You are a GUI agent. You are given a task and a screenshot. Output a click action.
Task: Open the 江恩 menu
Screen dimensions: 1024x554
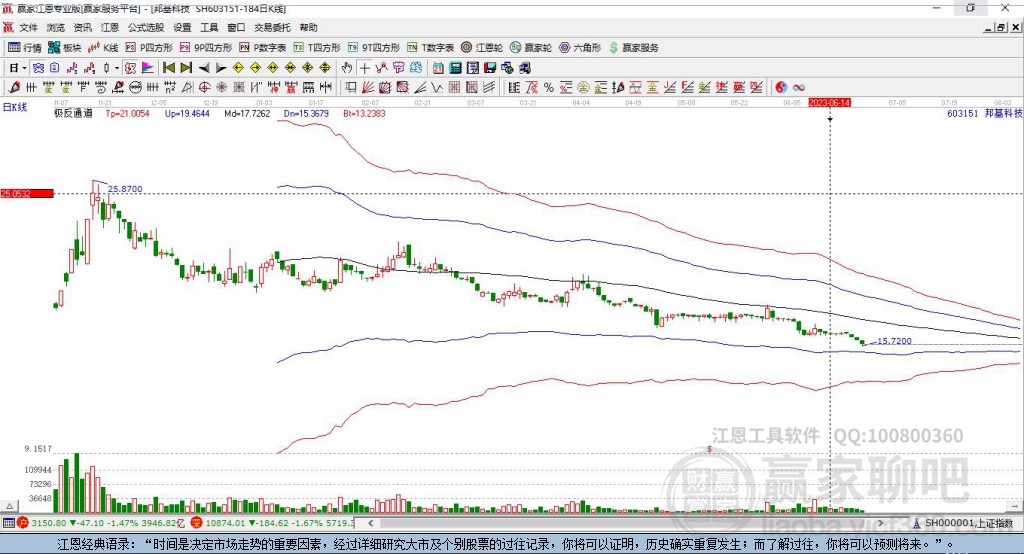coord(110,27)
